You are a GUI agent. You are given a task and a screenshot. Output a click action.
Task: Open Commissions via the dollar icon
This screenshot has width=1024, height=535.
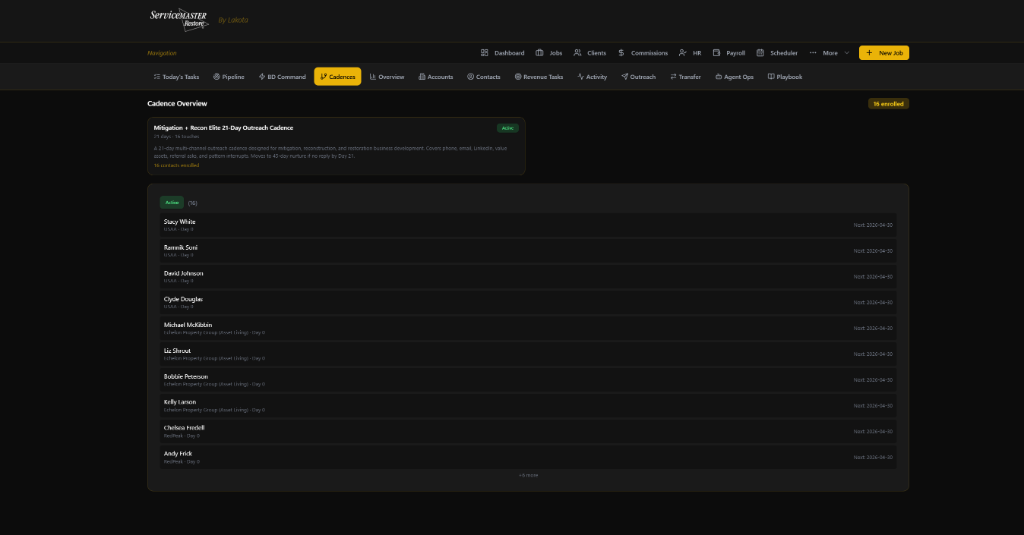tap(621, 53)
